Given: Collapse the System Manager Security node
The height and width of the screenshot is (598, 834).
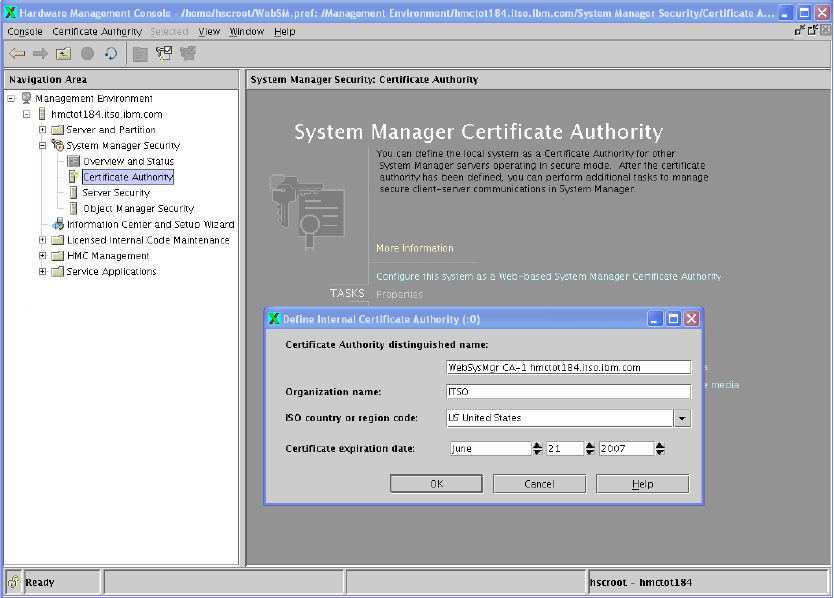Looking at the screenshot, I should pos(42,146).
